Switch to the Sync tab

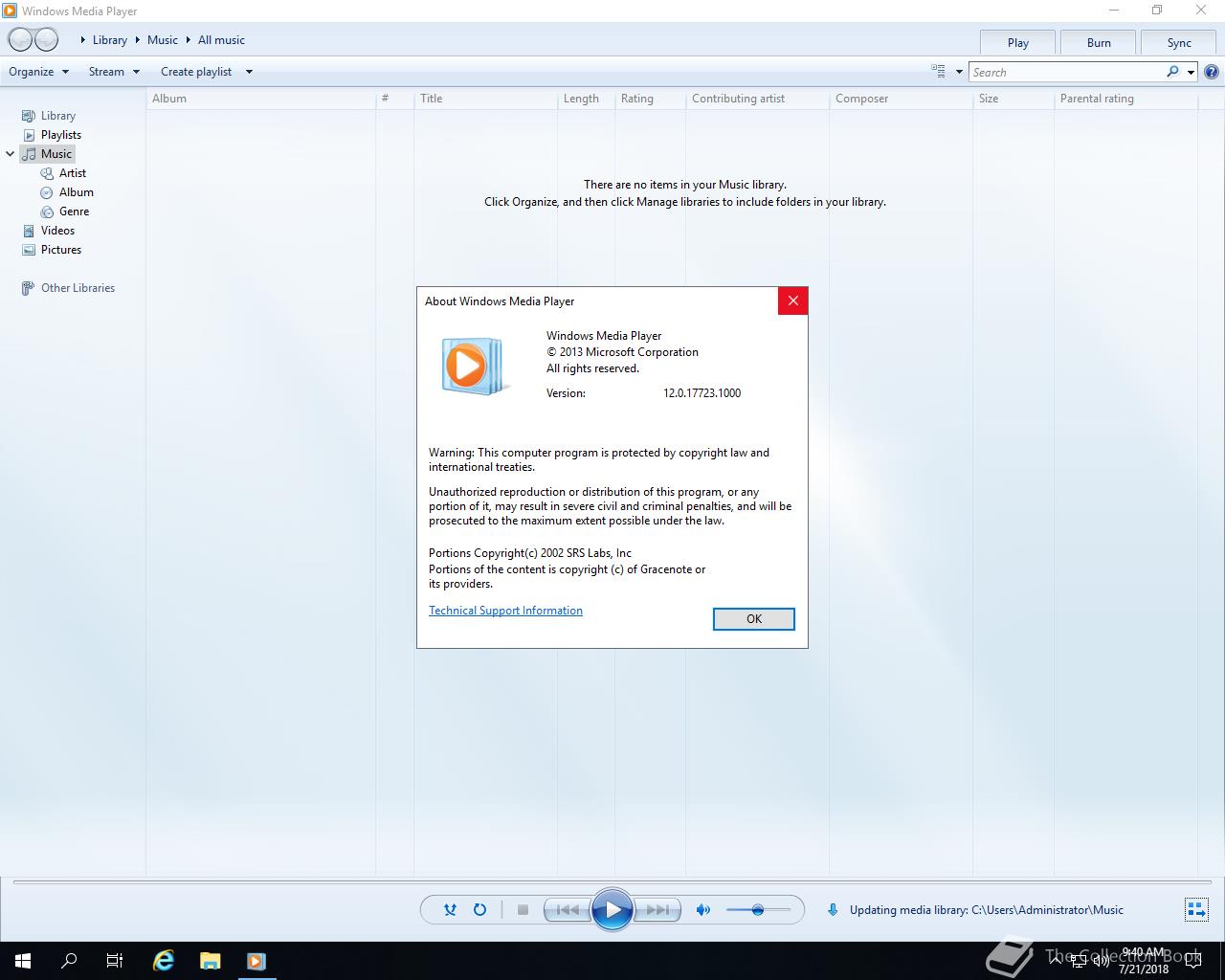[1179, 43]
